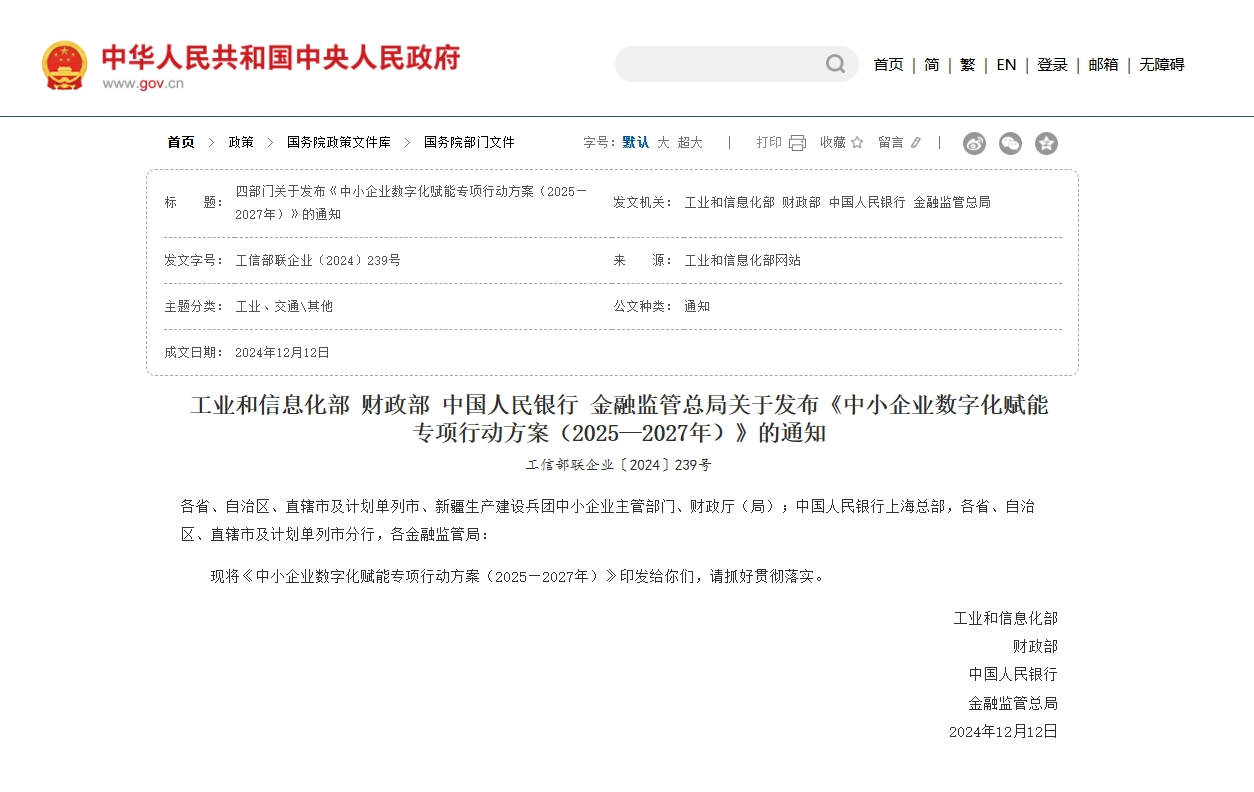Go to 政策 breadcrumb
Viewport: 1254px width, 792px height.
241,143
